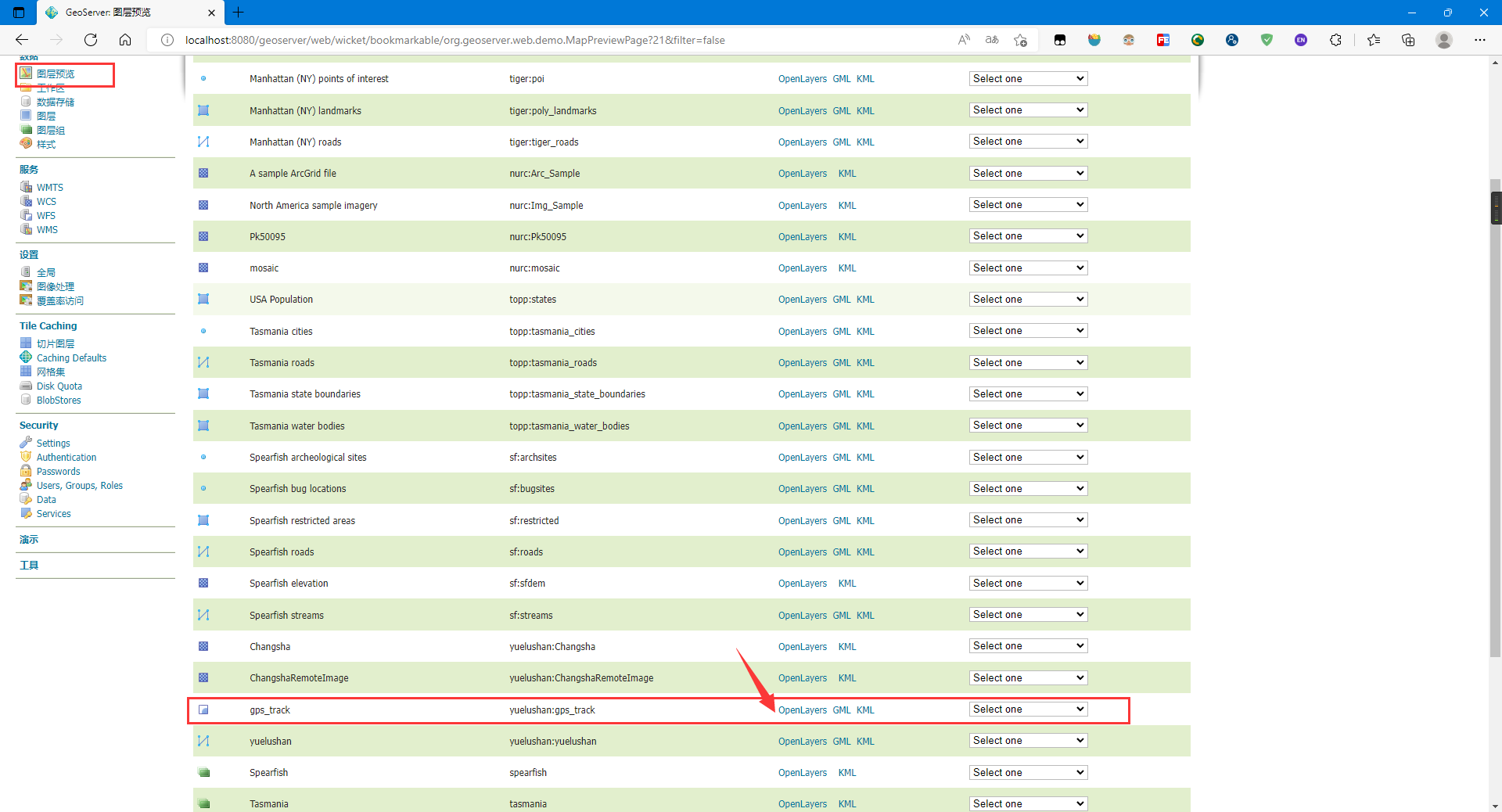Open the 切片图层 tile layers menu item

pyautogui.click(x=56, y=343)
